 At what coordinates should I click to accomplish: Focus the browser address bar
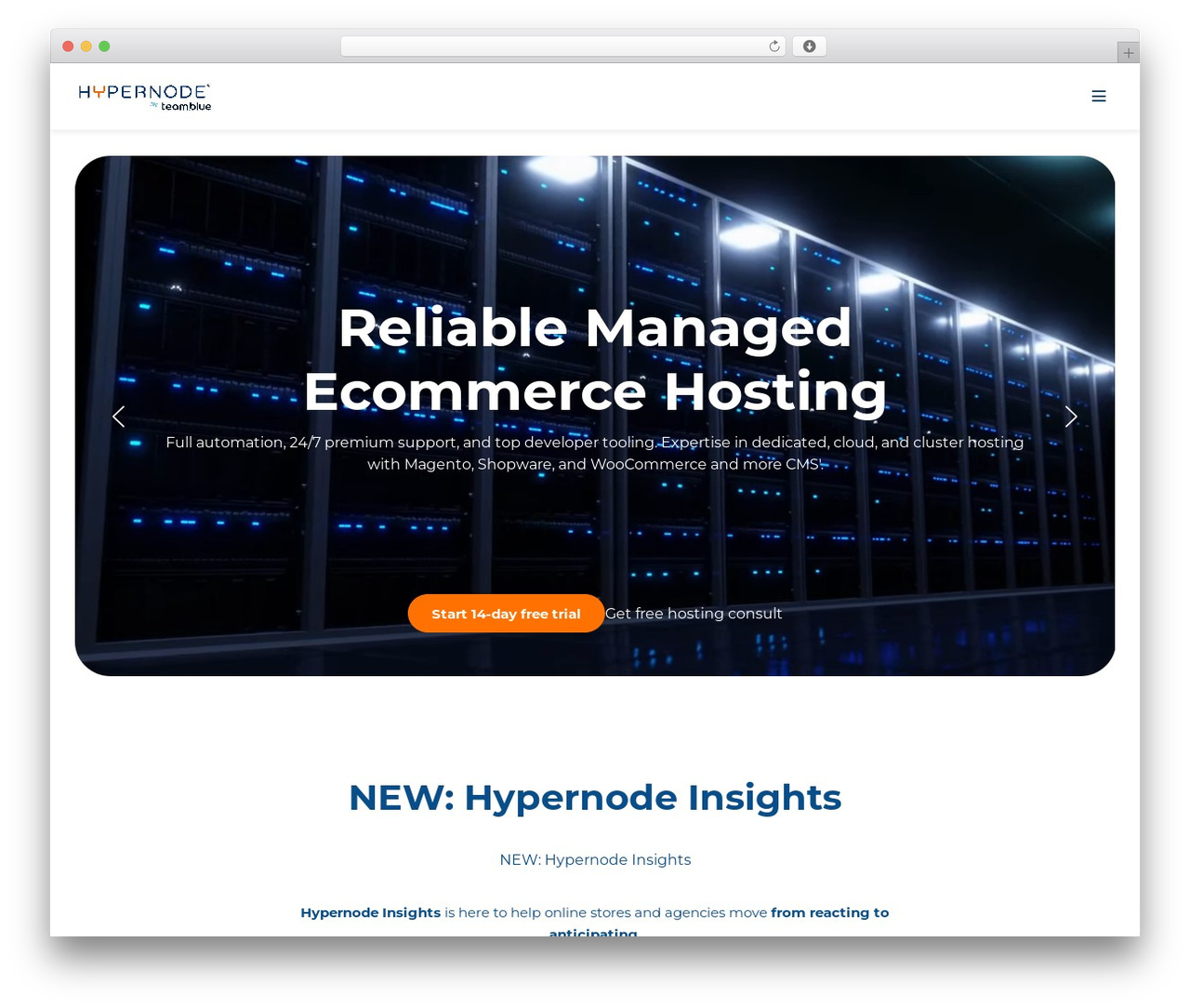[x=563, y=46]
